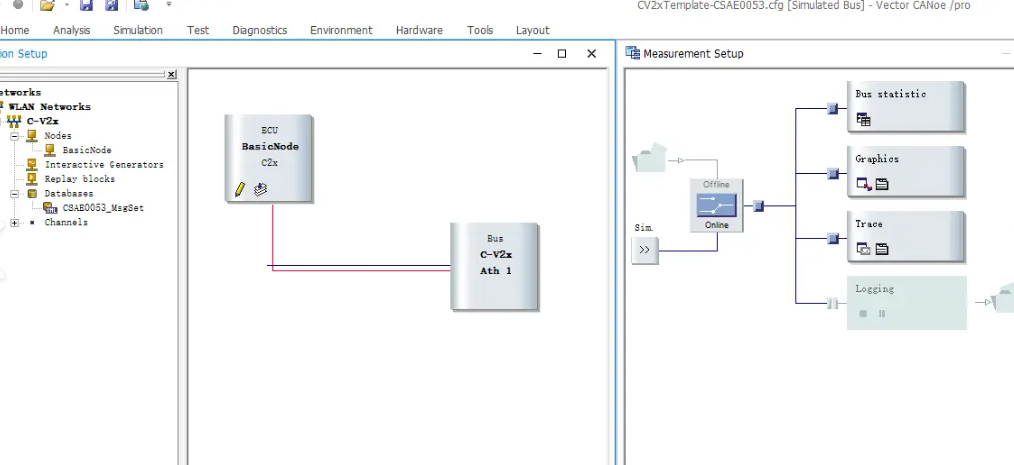Click the second floppy disk Save As icon
Viewport: 1014px width, 465px height.
112,5
